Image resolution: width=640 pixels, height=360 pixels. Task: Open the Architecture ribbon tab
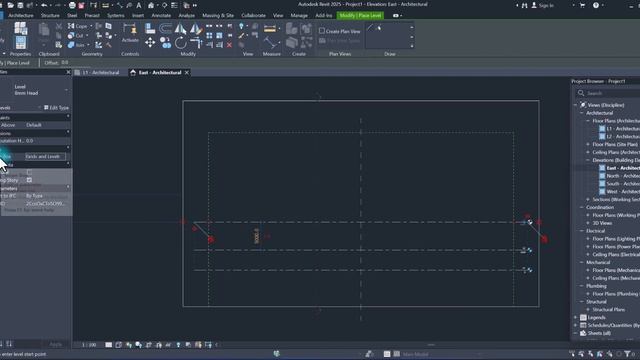pyautogui.click(x=21, y=16)
